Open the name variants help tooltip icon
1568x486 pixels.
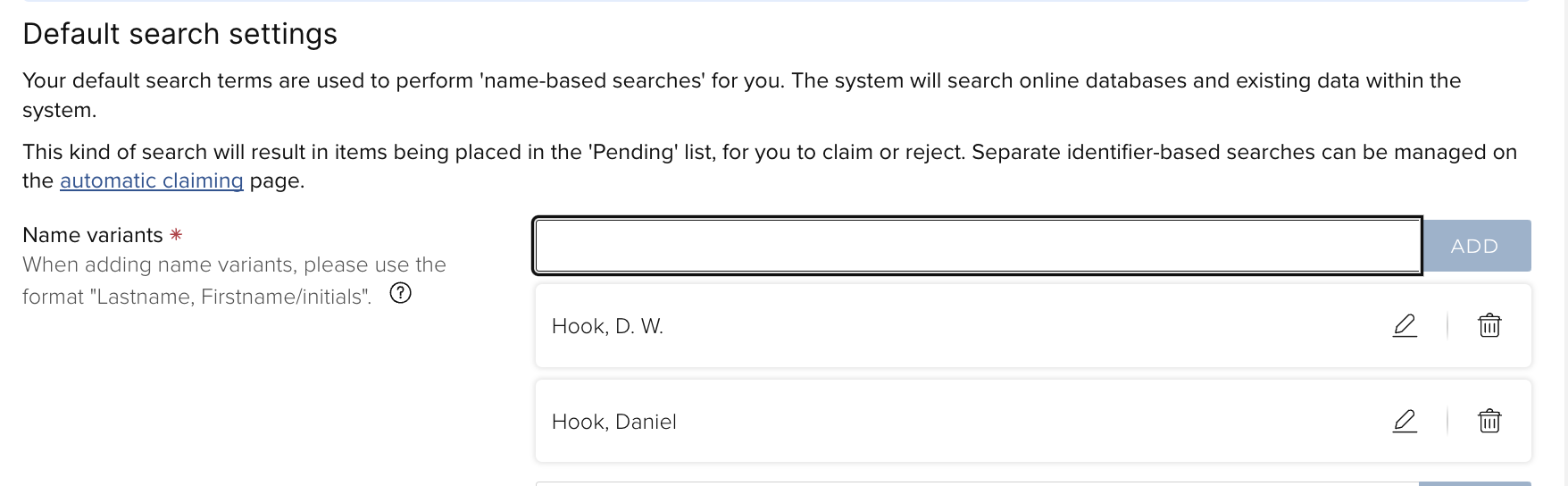pyautogui.click(x=401, y=293)
